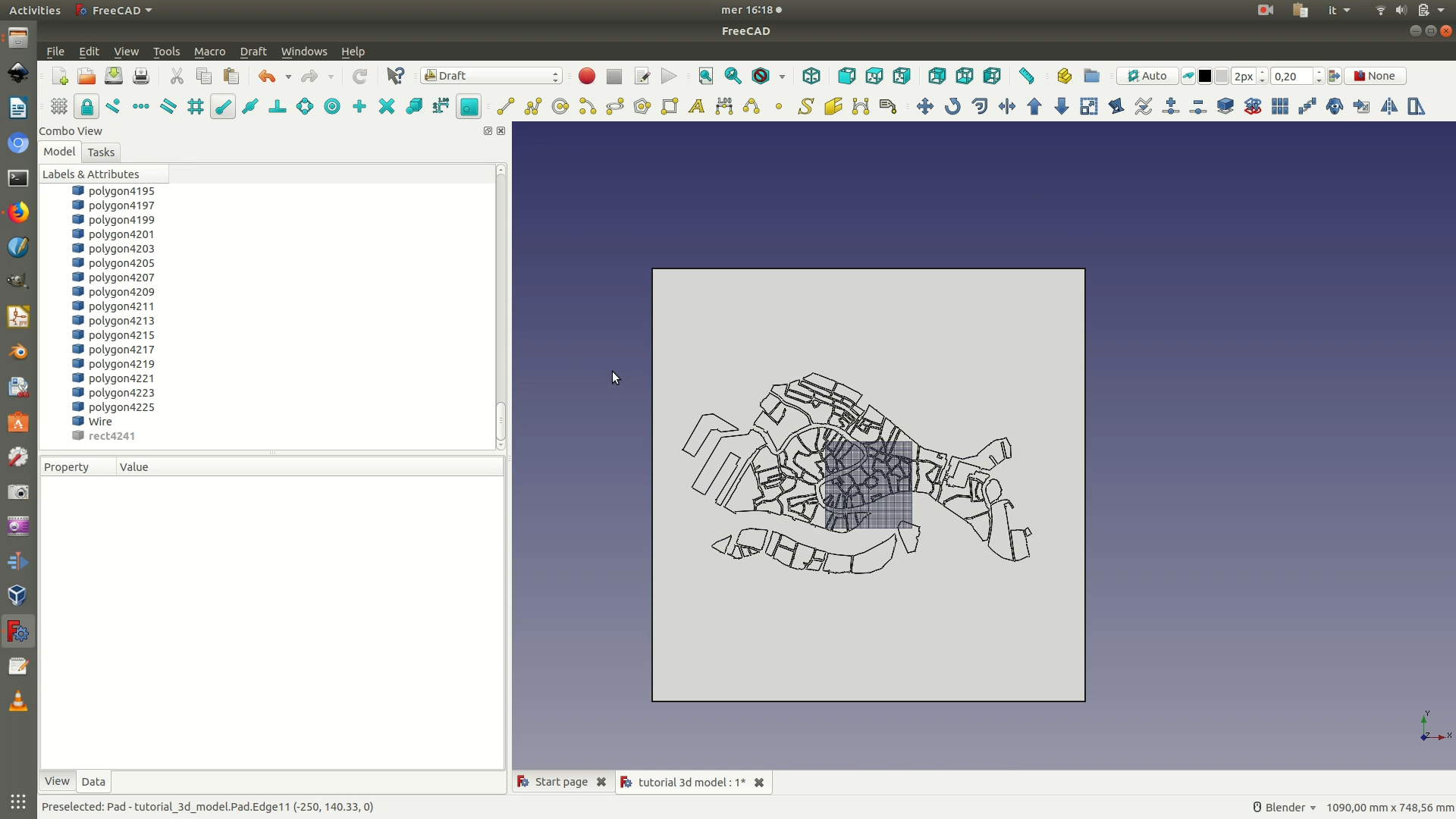The width and height of the screenshot is (1456, 819).
Task: Click the Fit All view icon
Action: pos(706,76)
